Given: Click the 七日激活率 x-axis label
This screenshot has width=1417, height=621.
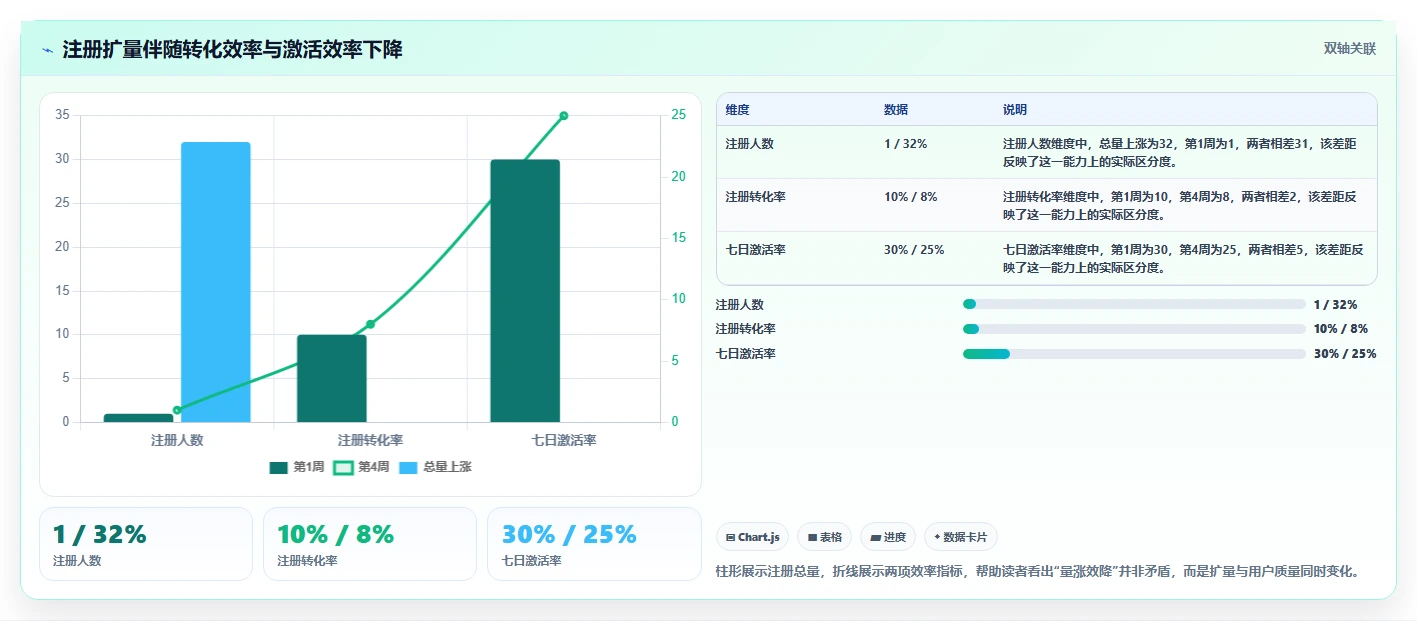Looking at the screenshot, I should [564, 440].
